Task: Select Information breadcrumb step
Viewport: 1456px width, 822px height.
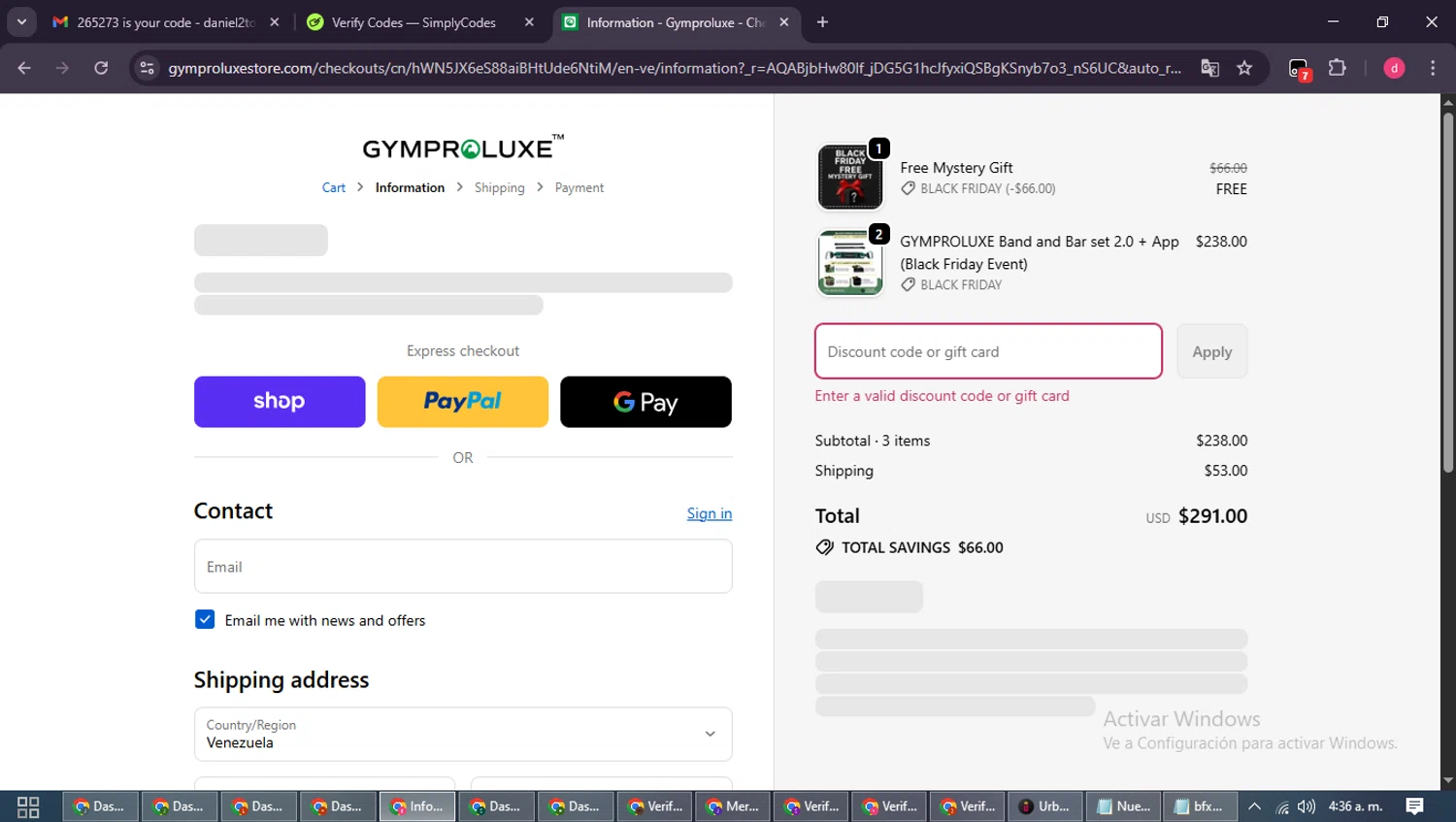Action: [x=410, y=187]
